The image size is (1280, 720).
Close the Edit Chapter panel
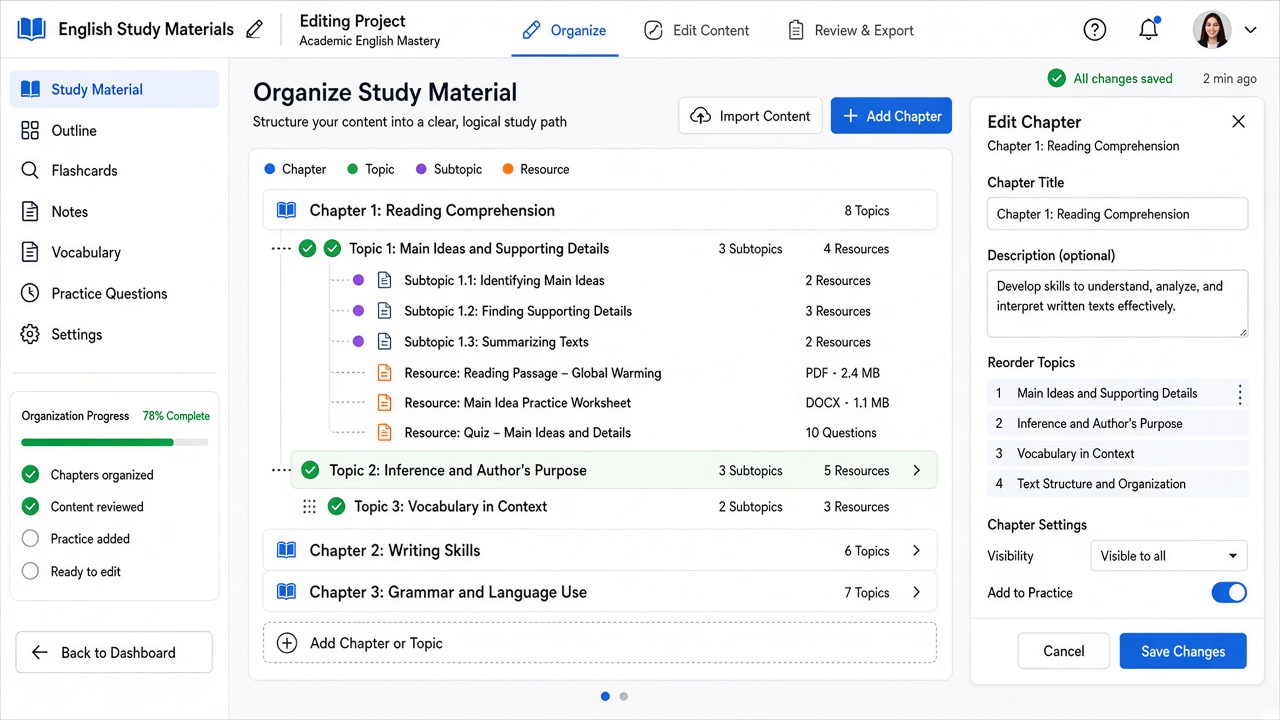click(1238, 121)
